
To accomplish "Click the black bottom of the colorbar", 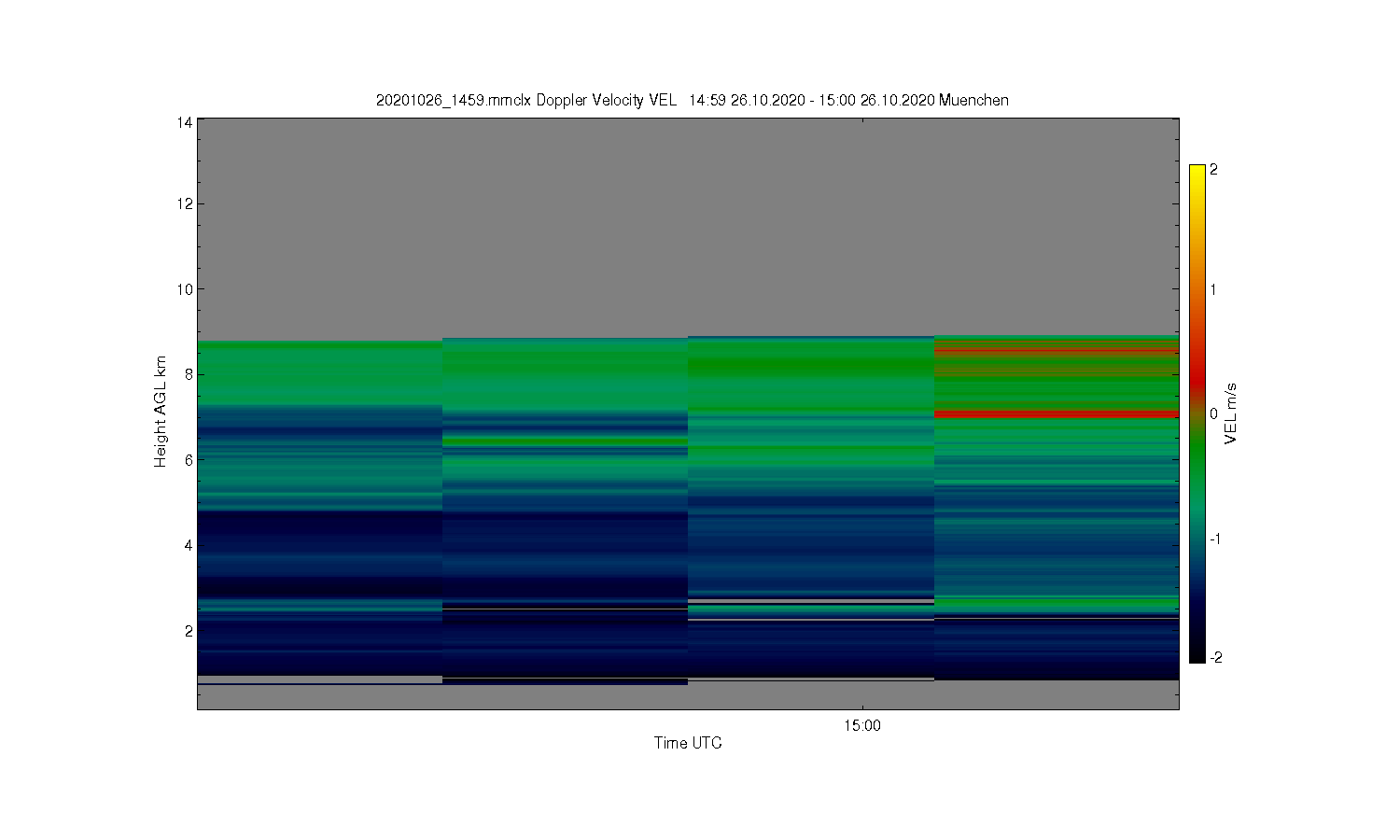I will tap(1197, 655).
